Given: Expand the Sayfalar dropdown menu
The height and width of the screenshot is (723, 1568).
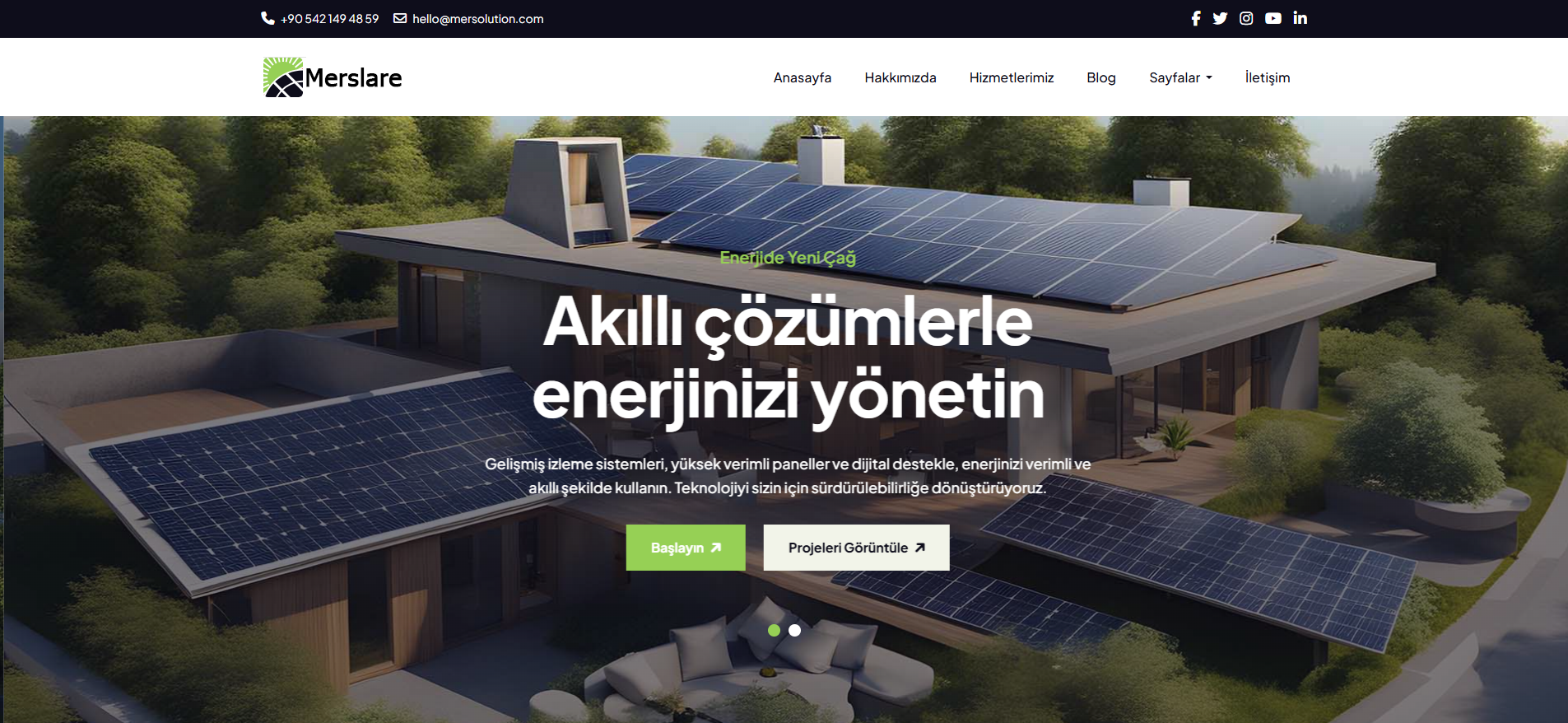Looking at the screenshot, I should [x=1180, y=77].
